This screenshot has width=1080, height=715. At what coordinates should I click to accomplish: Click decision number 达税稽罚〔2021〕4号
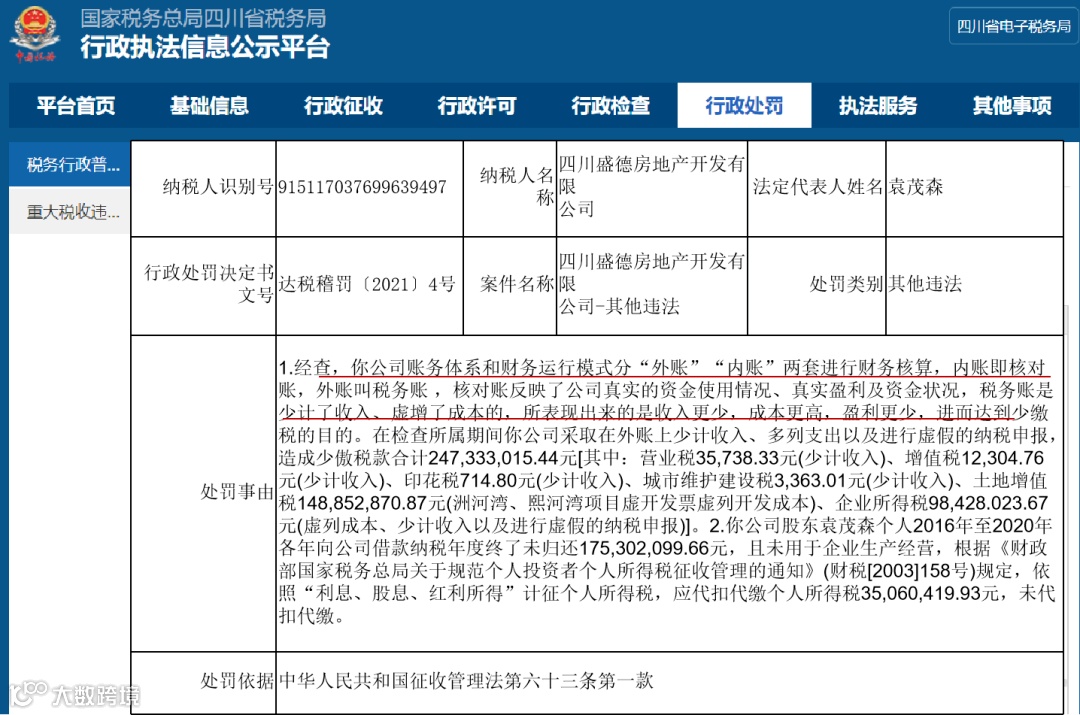(x=367, y=284)
